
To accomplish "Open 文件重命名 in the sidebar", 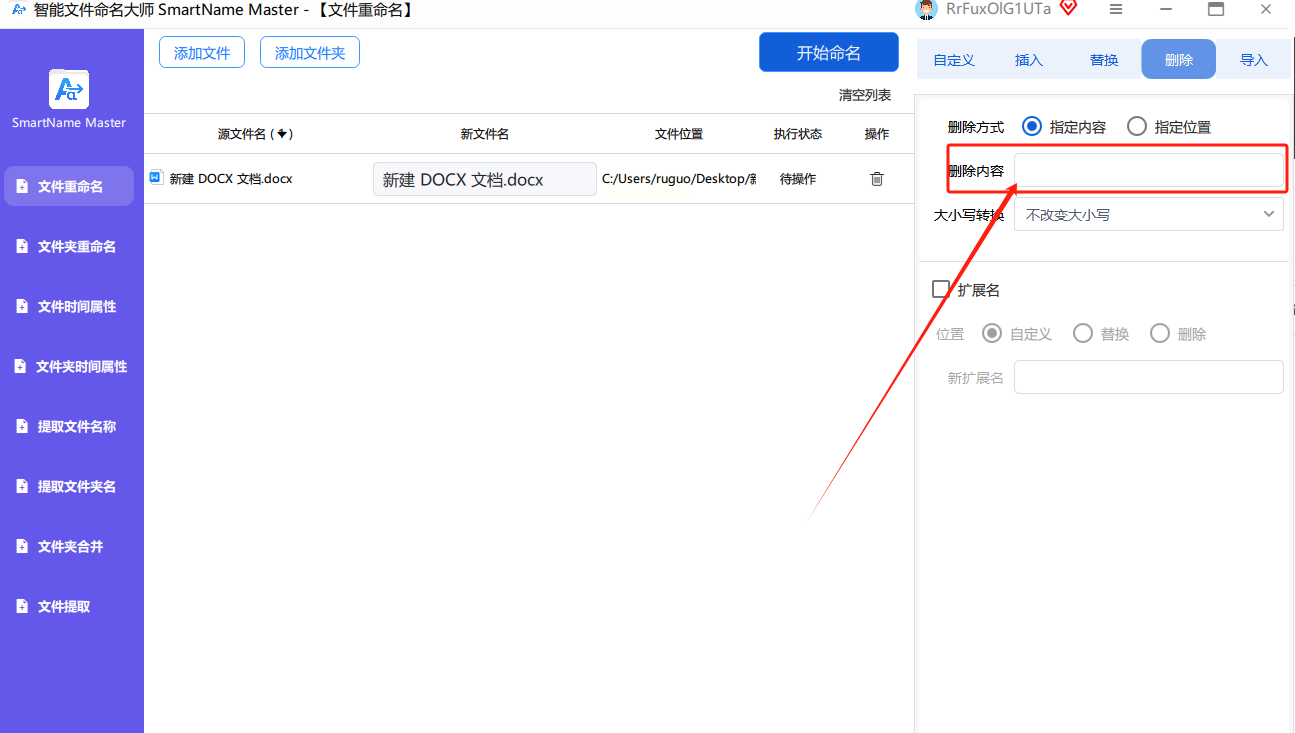I will click(x=69, y=186).
